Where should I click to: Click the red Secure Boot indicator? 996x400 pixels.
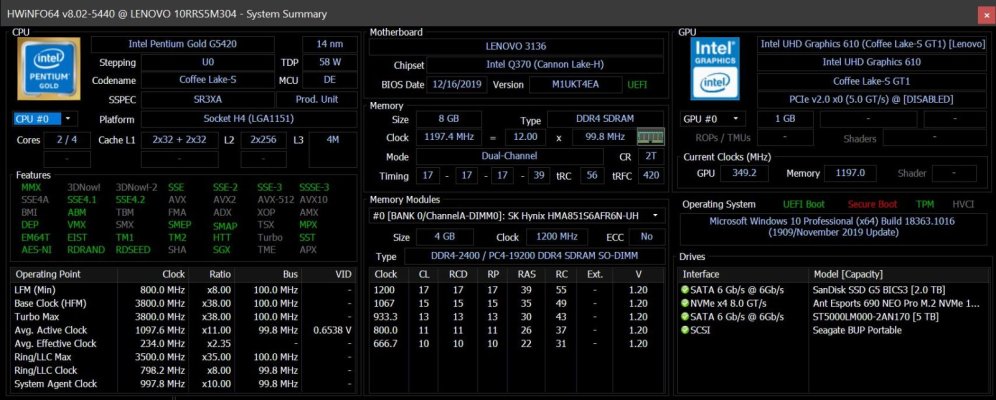click(873, 204)
